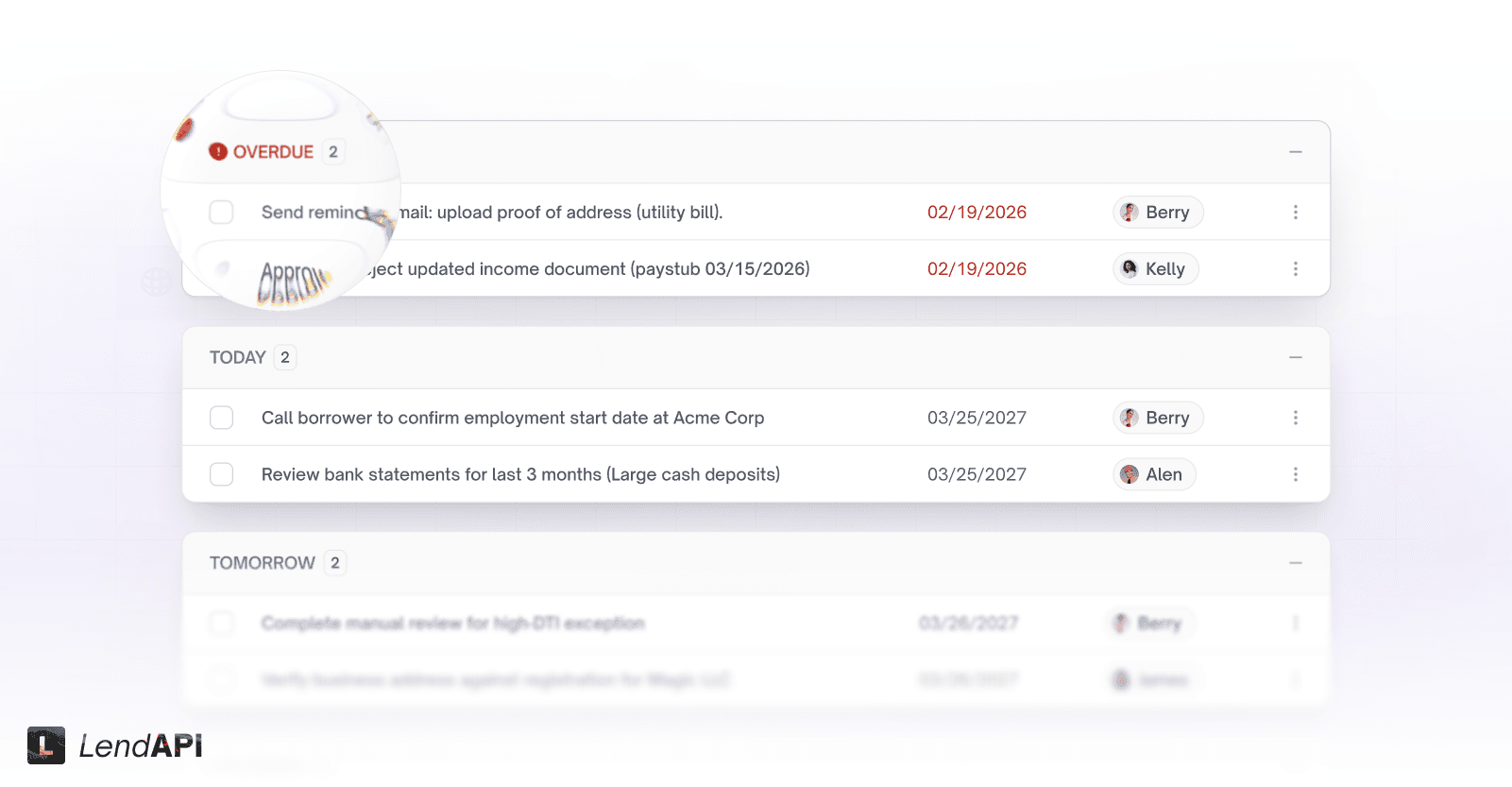Open the kebab menu for the bank statements task

tap(1296, 473)
